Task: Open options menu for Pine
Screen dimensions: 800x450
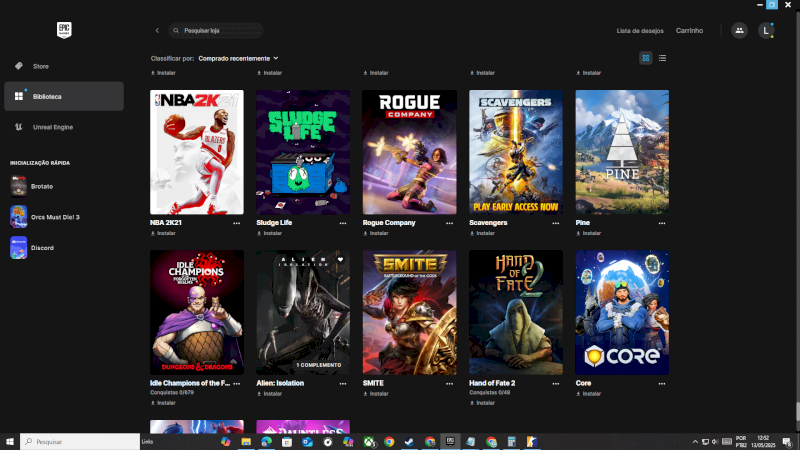Action: tap(662, 223)
